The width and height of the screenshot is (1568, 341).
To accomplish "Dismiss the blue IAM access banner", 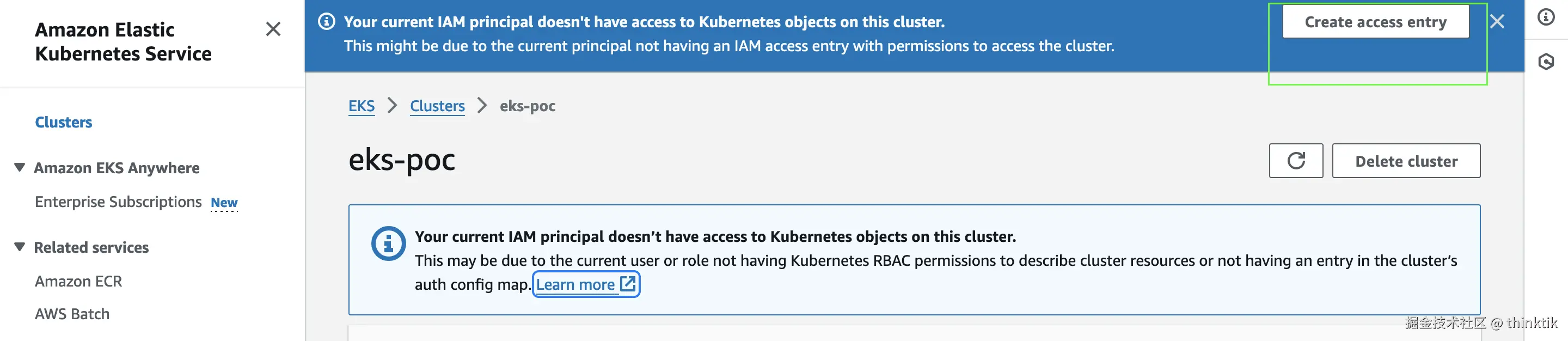I will (x=1497, y=22).
